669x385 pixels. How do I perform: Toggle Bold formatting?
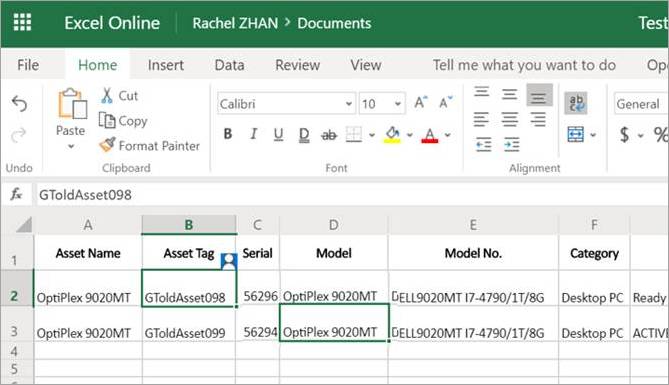(228, 134)
